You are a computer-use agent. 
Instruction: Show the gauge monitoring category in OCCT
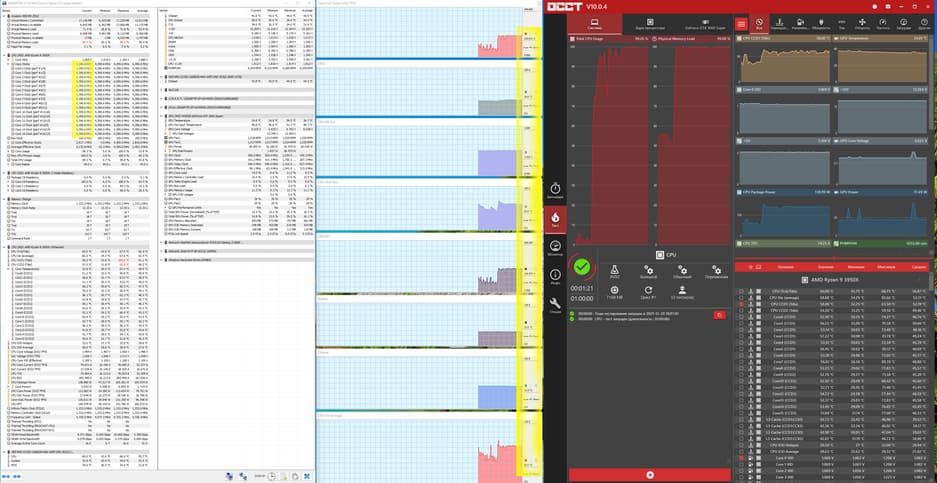click(883, 24)
